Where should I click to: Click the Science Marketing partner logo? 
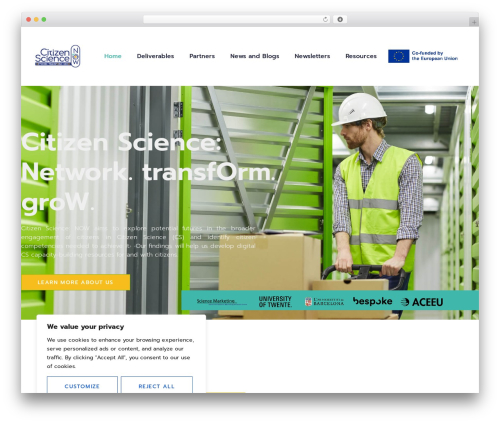[222, 301]
